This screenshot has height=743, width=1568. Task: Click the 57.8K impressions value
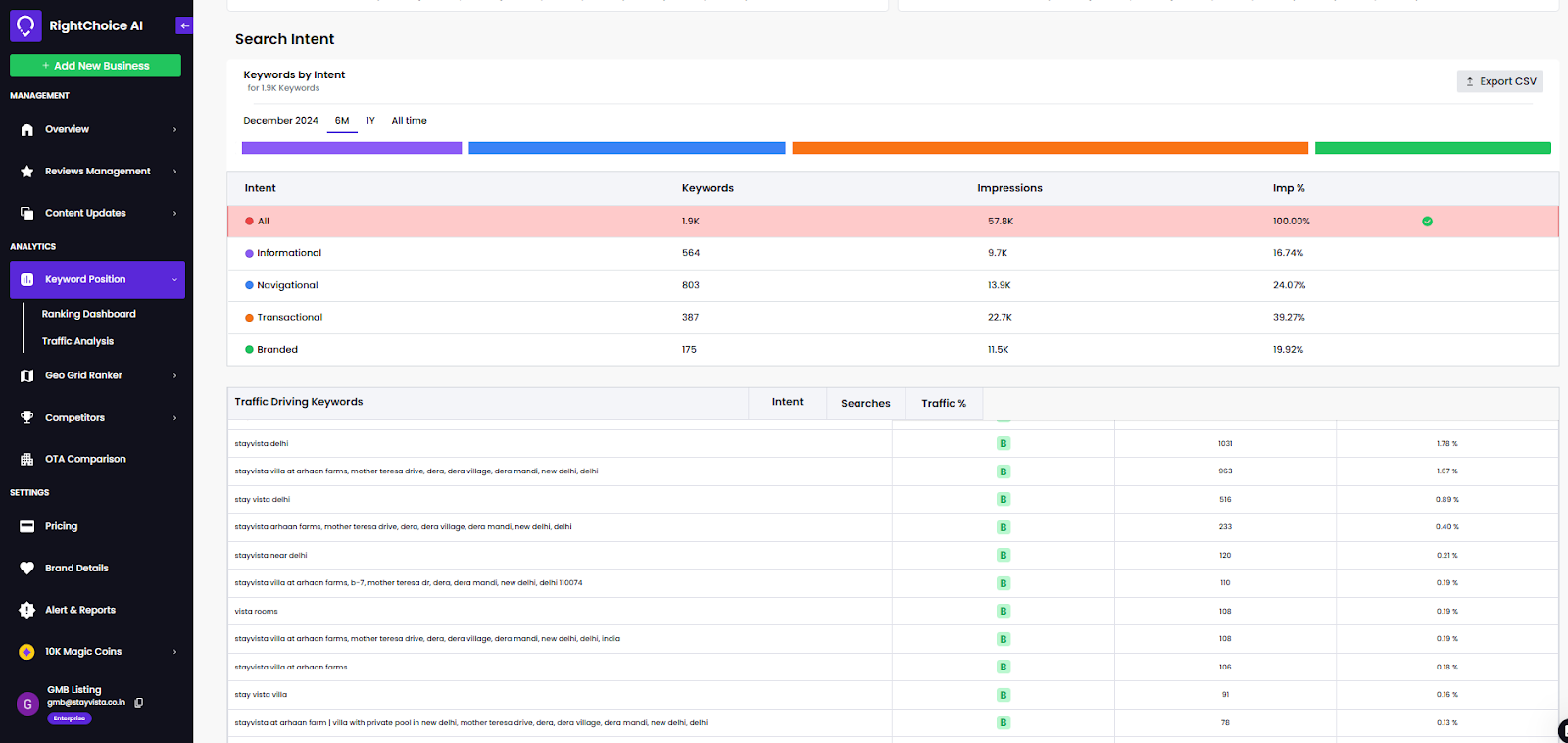point(1001,222)
